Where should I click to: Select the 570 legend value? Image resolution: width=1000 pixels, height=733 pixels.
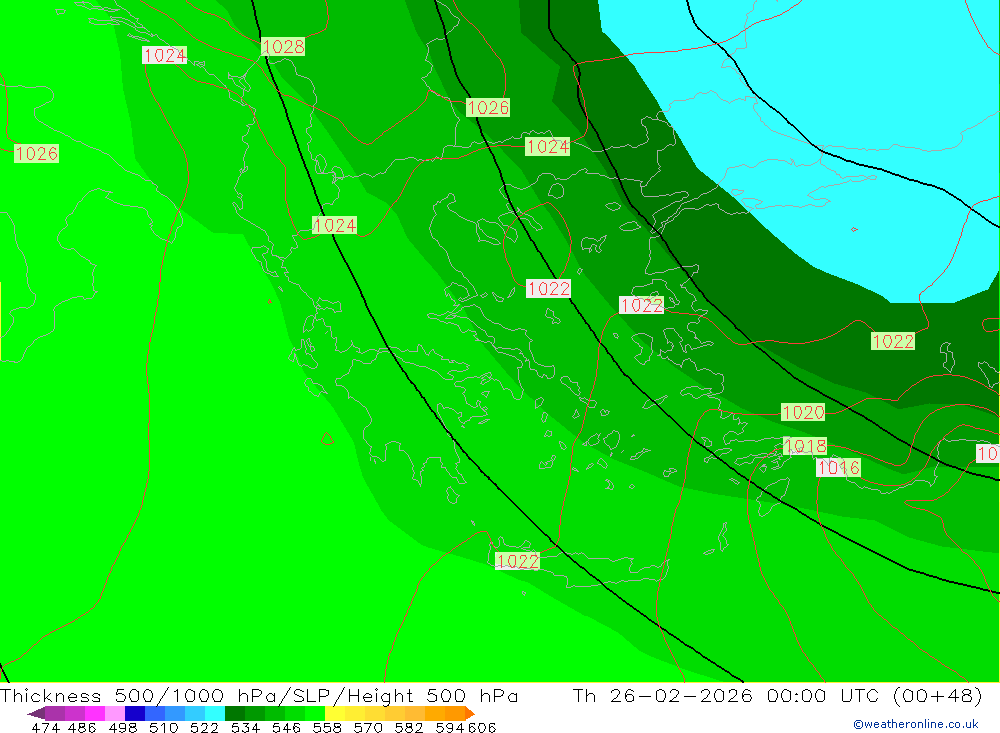tap(368, 728)
